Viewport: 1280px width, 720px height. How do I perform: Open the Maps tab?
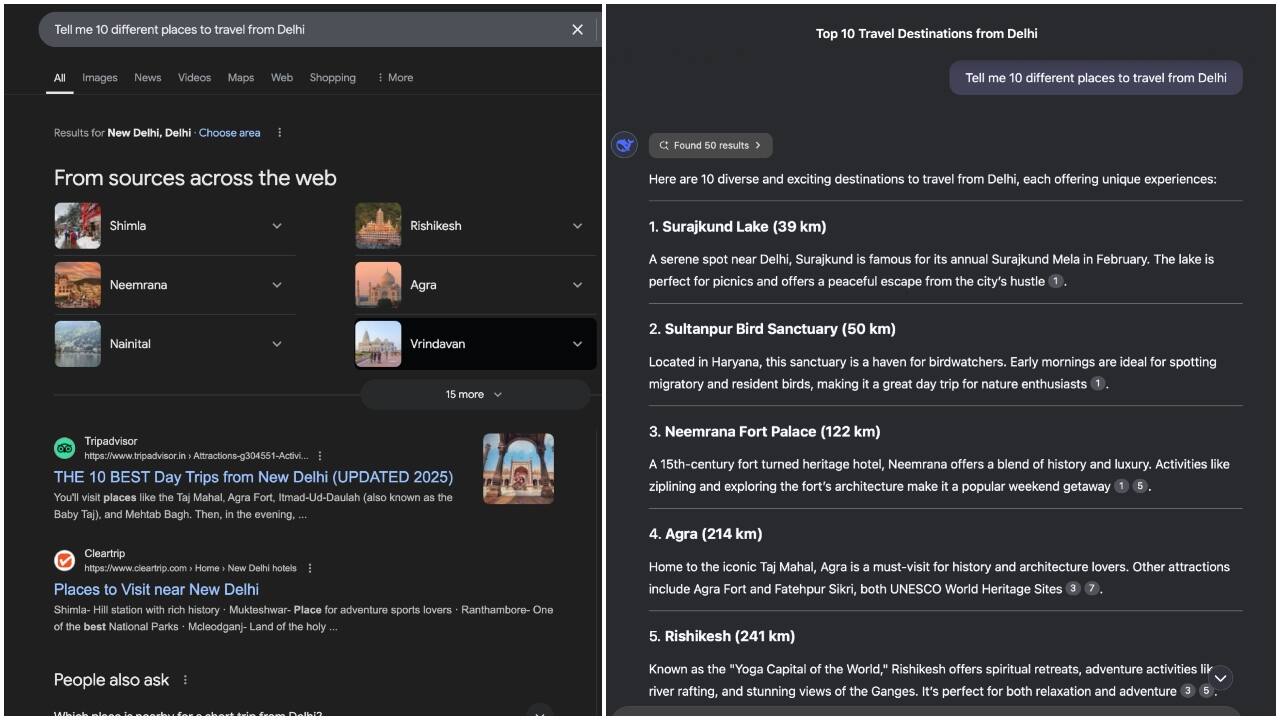[x=240, y=77]
